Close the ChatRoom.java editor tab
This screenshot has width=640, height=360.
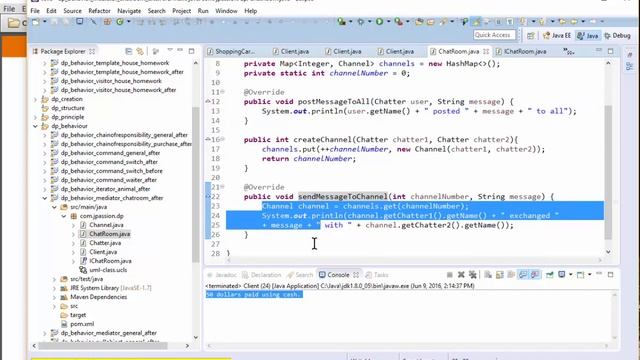[x=486, y=51]
